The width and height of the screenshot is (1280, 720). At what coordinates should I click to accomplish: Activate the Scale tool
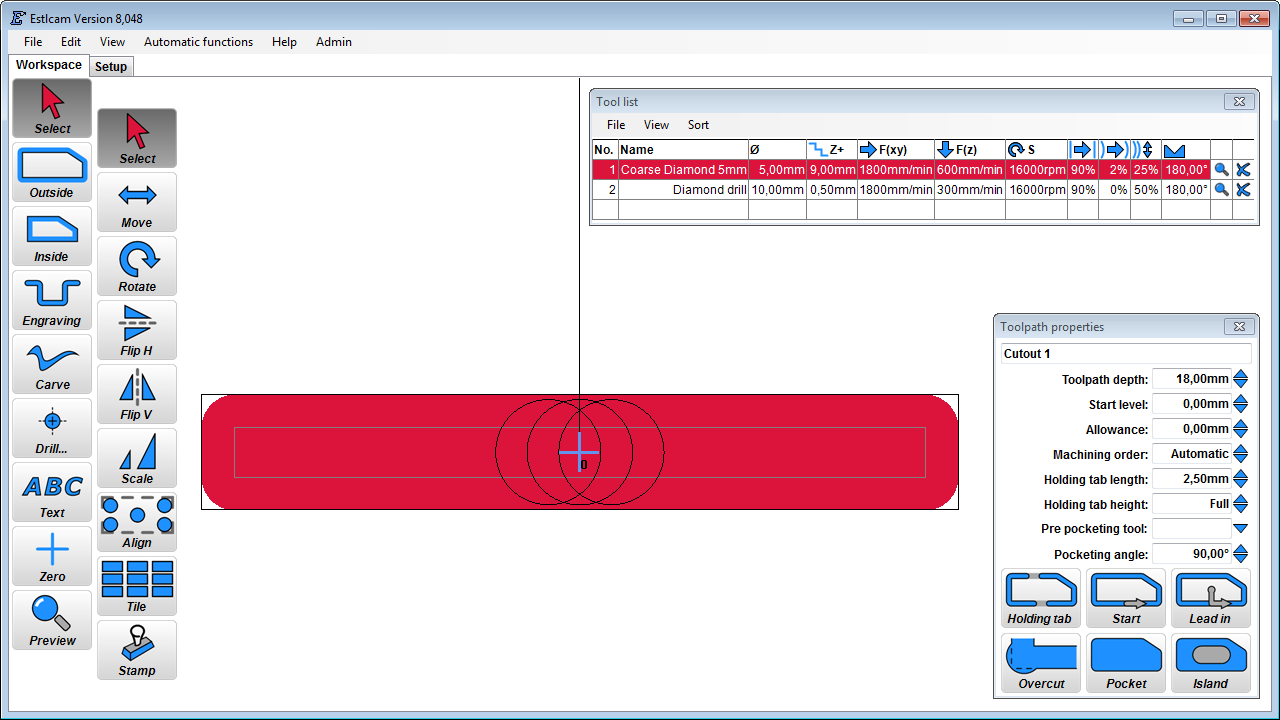click(x=137, y=458)
